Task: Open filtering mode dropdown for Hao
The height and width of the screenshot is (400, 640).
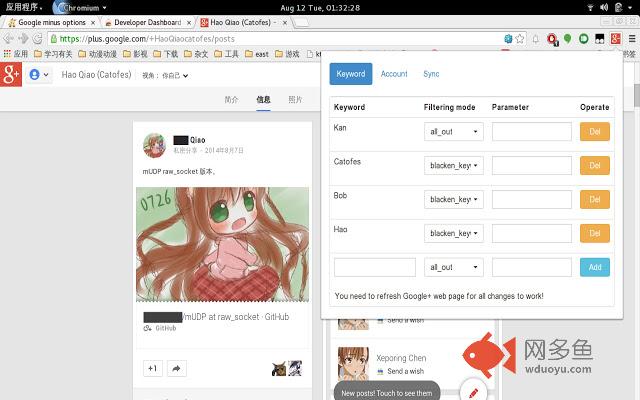Action: click(453, 233)
